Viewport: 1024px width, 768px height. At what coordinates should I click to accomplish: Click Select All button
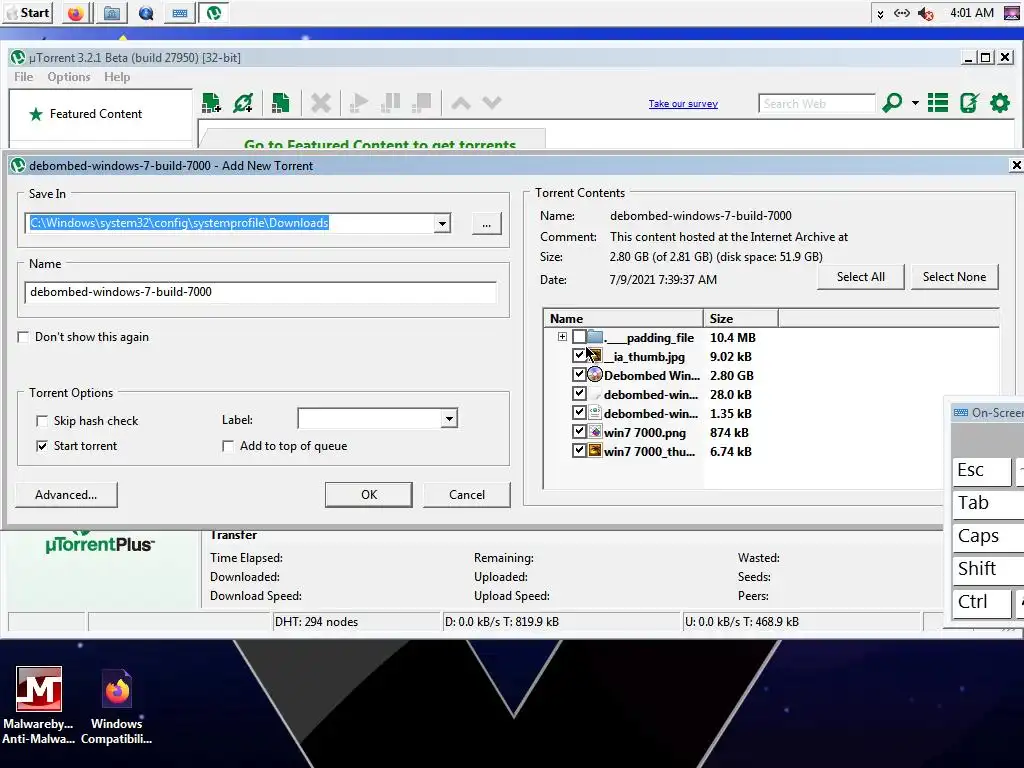click(861, 277)
